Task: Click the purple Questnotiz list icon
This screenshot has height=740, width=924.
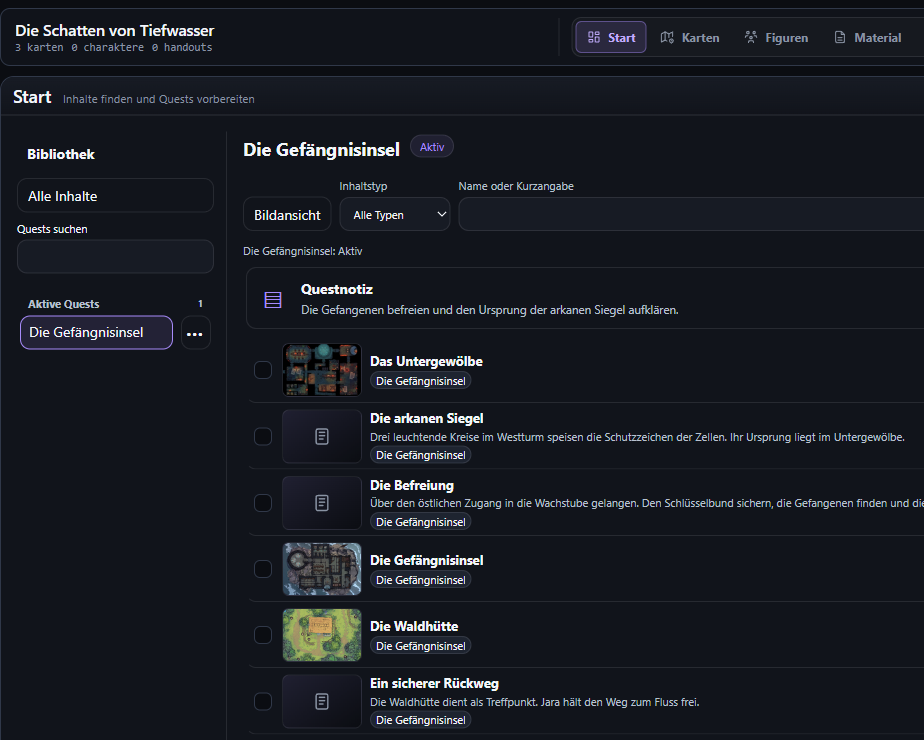Action: pyautogui.click(x=273, y=300)
